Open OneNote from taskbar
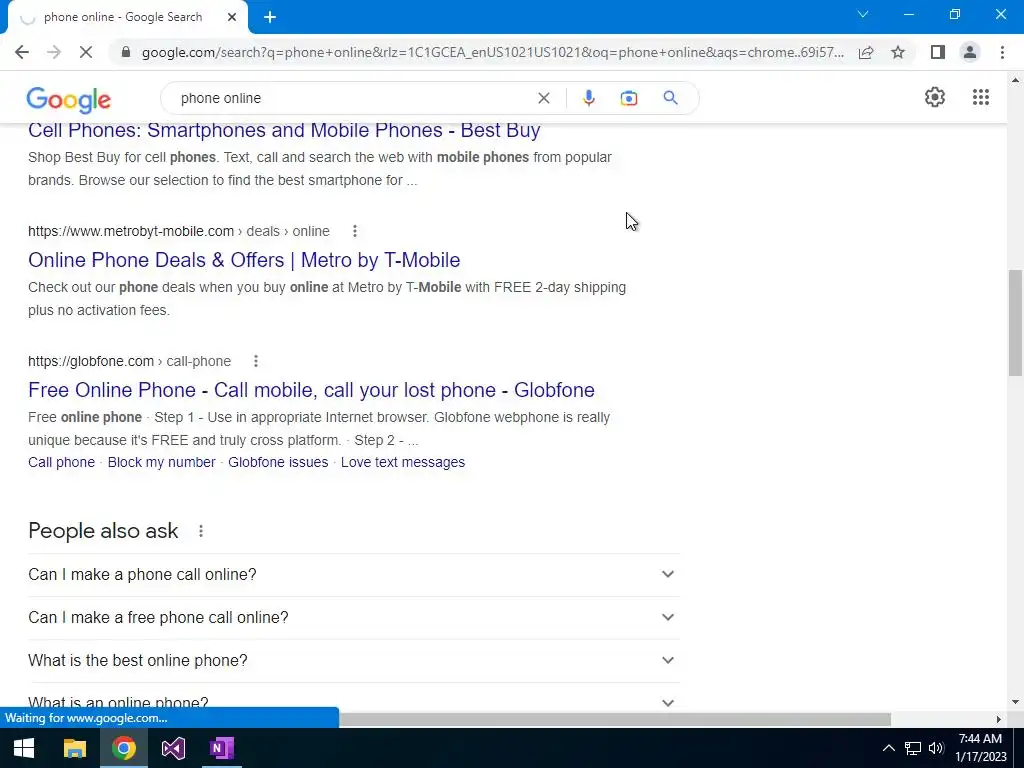The height and width of the screenshot is (768, 1024). point(221,748)
